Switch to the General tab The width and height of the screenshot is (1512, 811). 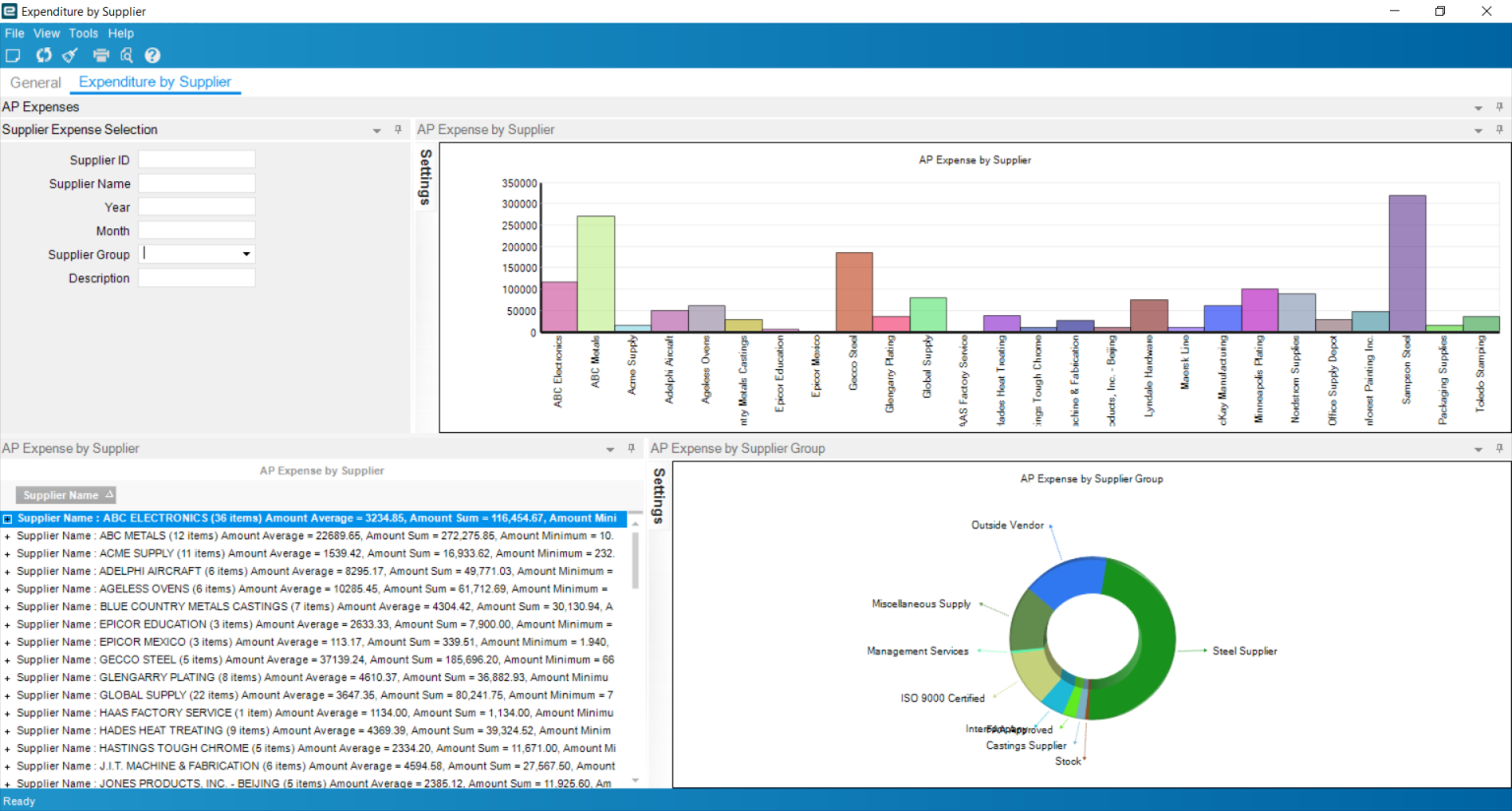pos(34,83)
